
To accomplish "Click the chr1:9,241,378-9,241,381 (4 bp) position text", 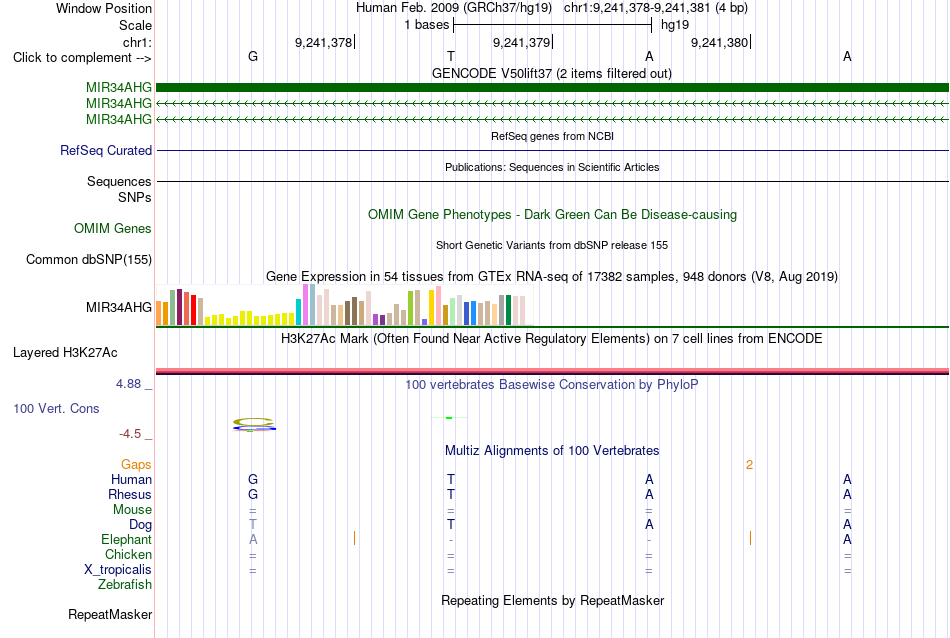I will pyautogui.click(x=656, y=8).
